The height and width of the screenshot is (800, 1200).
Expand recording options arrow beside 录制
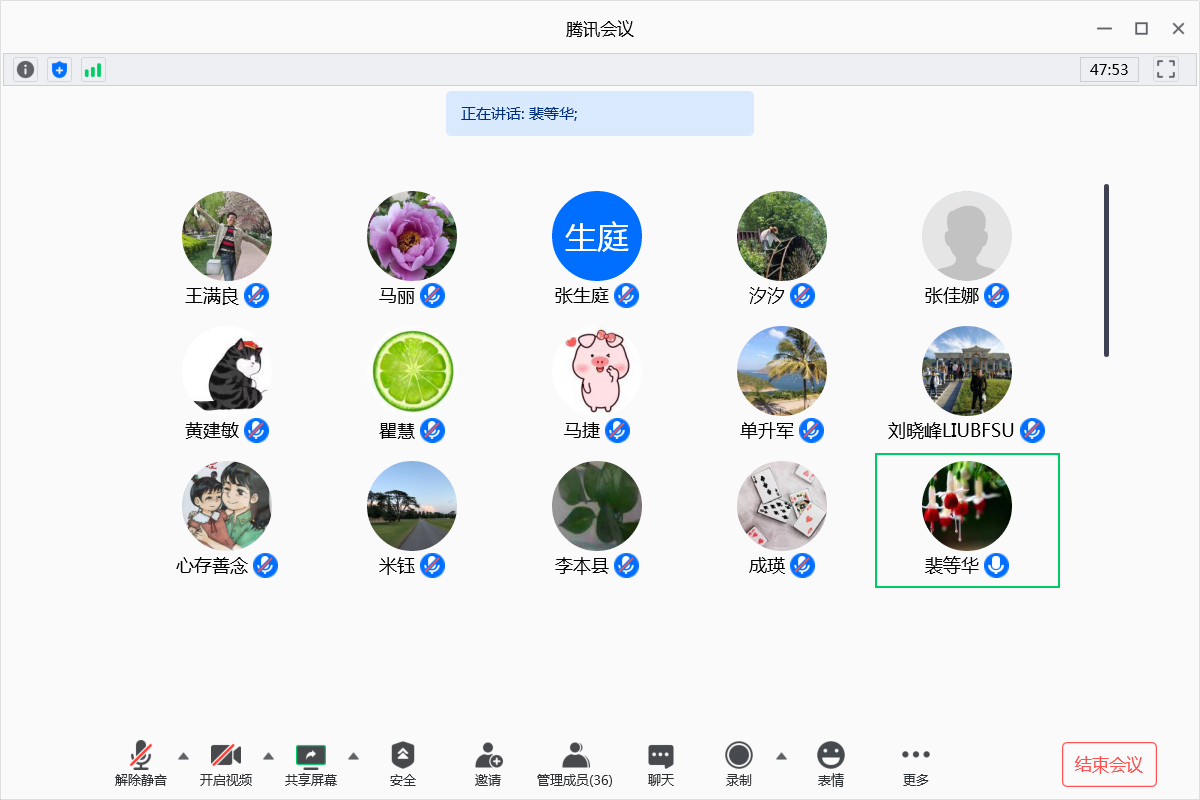pos(781,755)
